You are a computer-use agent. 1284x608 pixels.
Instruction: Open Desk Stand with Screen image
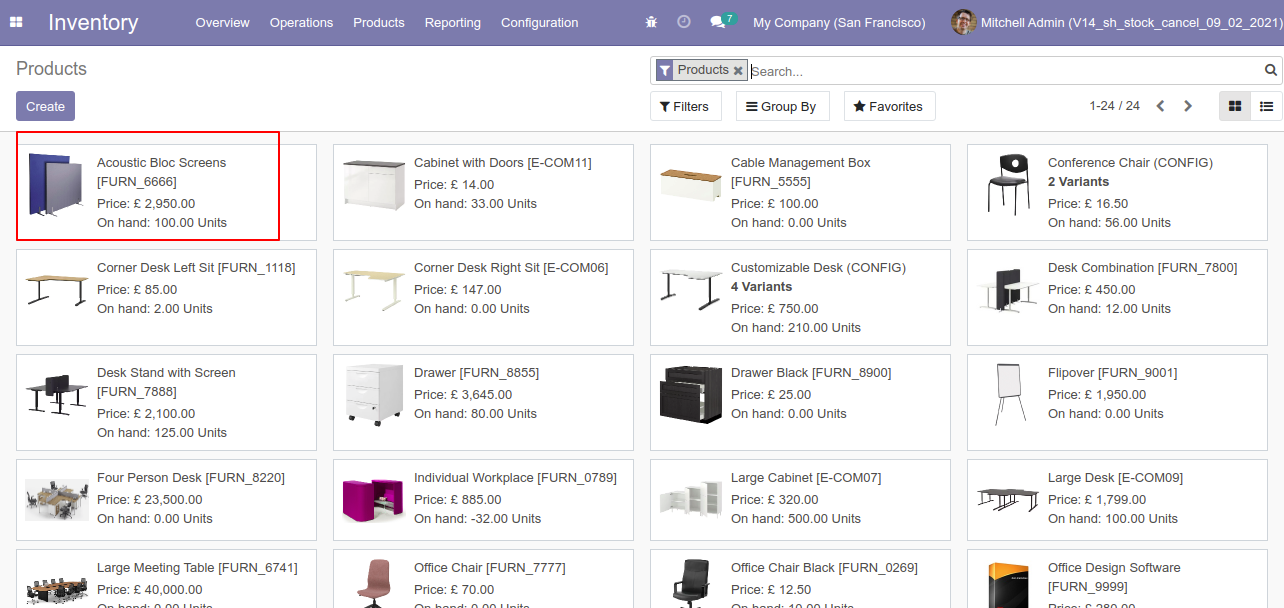point(57,394)
